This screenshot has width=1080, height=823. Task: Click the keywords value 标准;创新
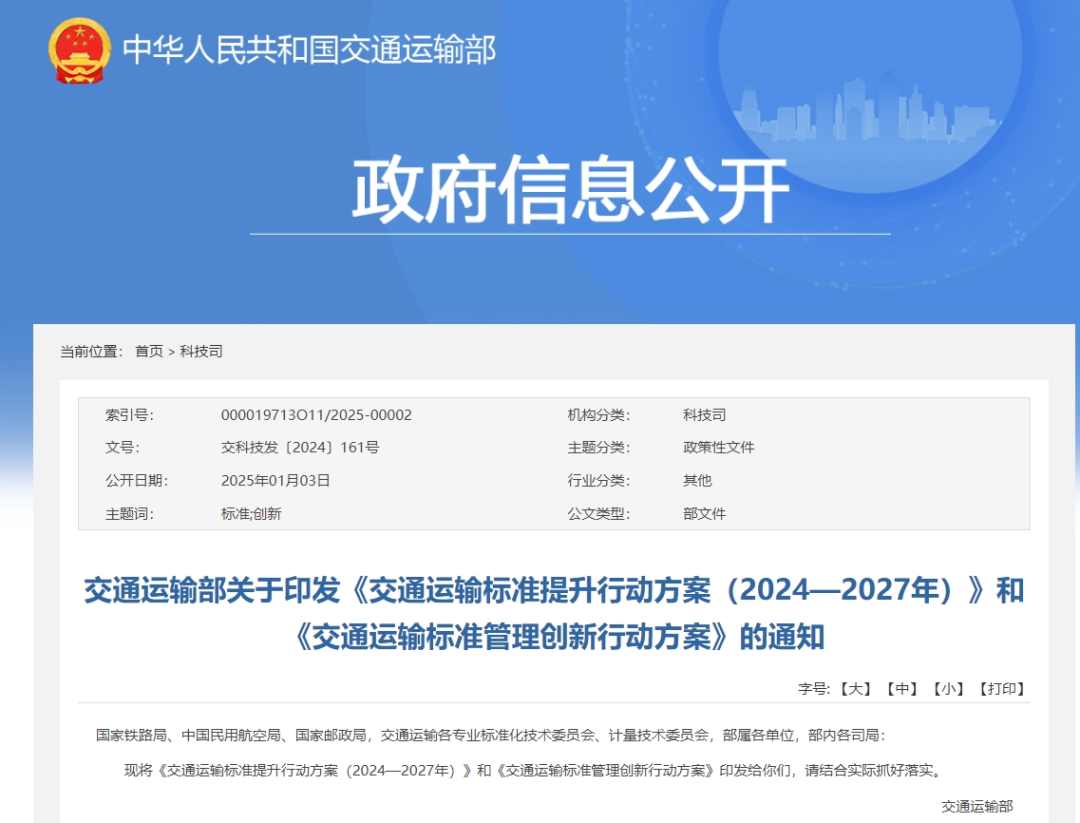[251, 513]
